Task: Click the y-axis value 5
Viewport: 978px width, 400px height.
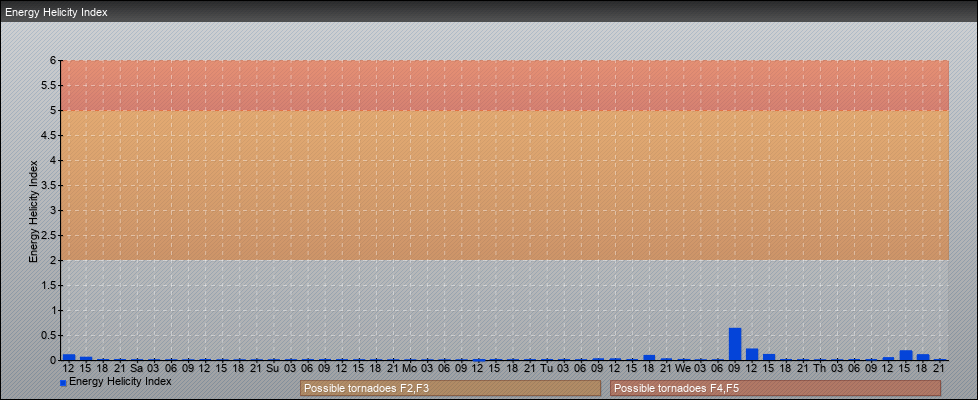Action: (54, 110)
